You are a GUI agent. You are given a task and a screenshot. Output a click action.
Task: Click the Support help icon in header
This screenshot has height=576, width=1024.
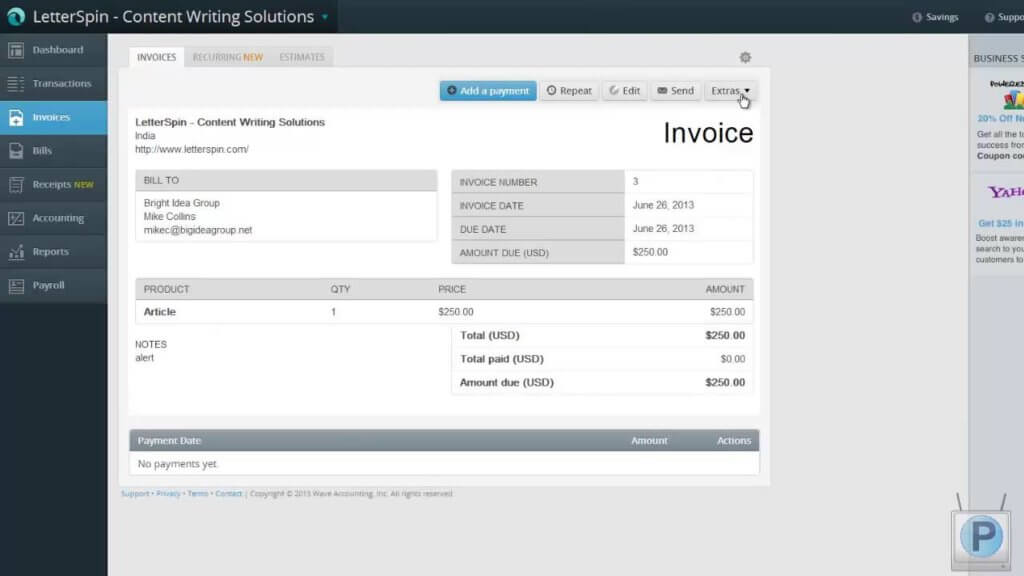point(989,17)
